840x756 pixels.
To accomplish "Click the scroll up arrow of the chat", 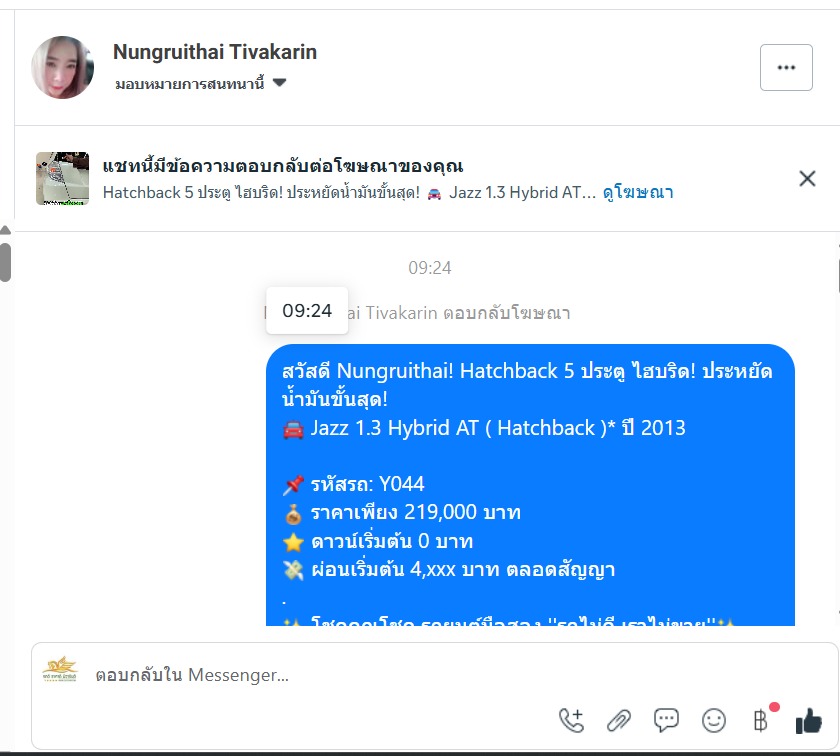I will [x=5, y=230].
